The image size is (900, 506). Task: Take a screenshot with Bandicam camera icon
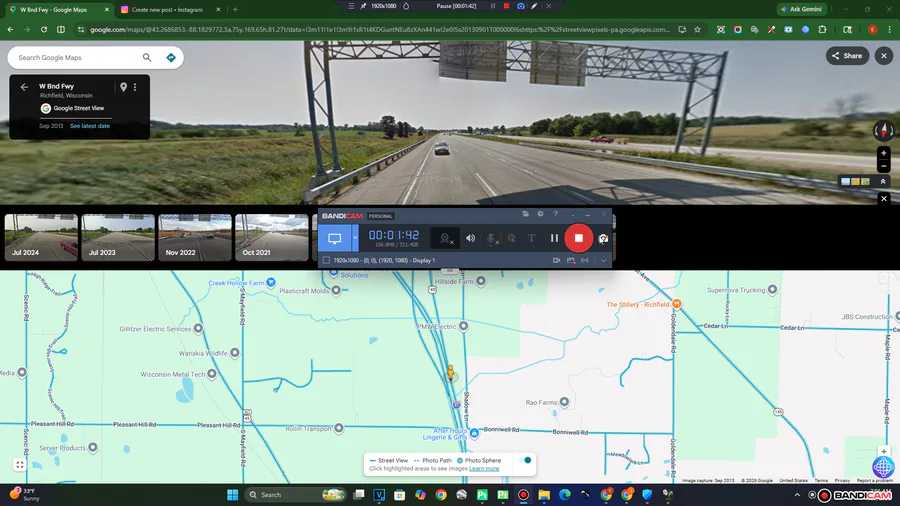point(603,238)
